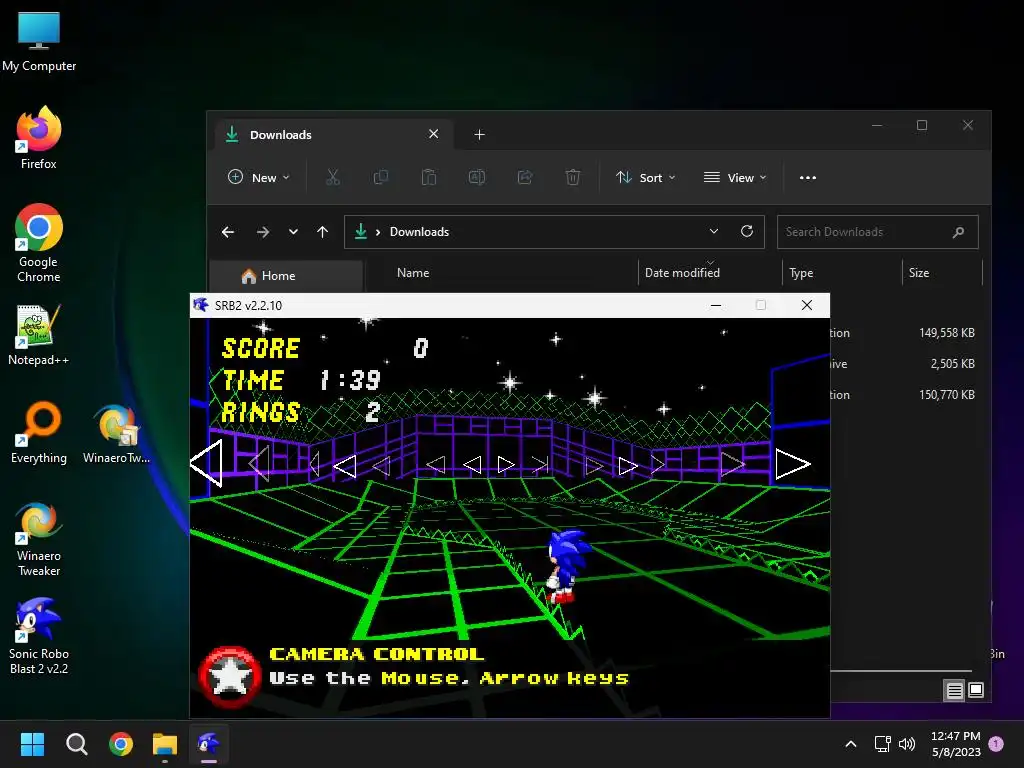Click the Paste icon in Explorer toolbar
This screenshot has width=1024, height=768.
click(x=428, y=177)
